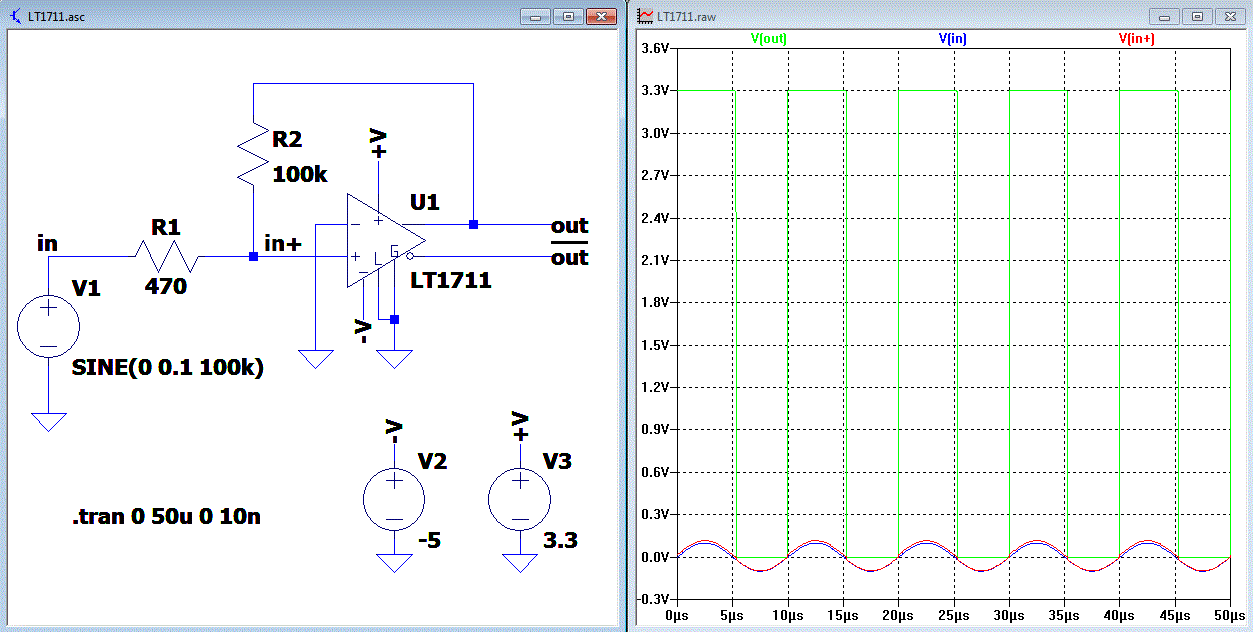The width and height of the screenshot is (1253, 632).
Task: Minimize the LT1711.asc schematic window
Action: point(537,17)
